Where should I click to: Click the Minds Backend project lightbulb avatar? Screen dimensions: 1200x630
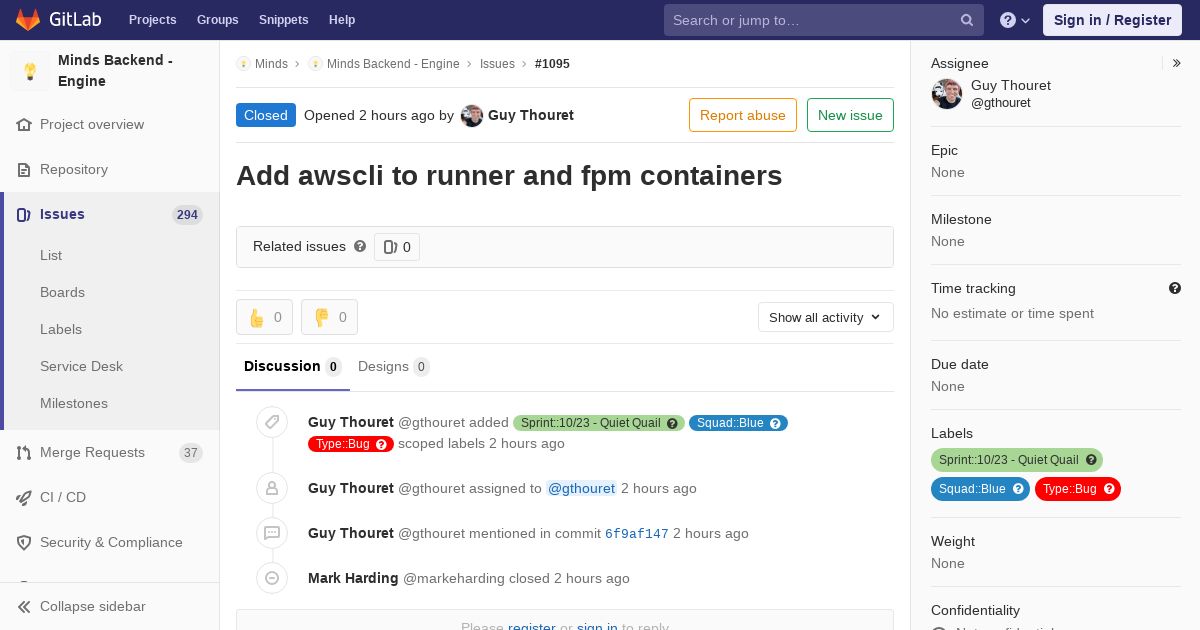pyautogui.click(x=30, y=71)
